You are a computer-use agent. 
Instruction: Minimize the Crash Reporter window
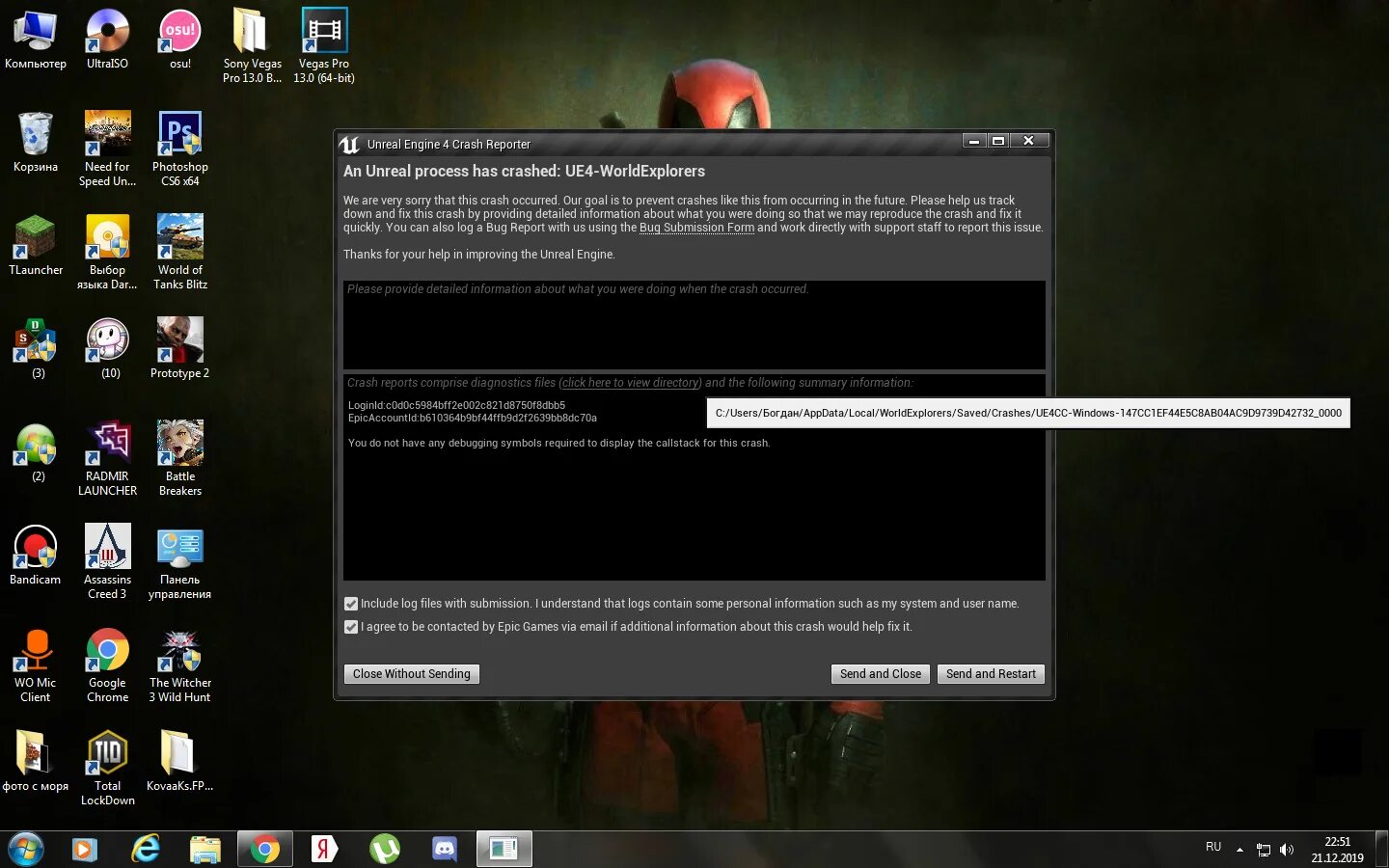(974, 141)
